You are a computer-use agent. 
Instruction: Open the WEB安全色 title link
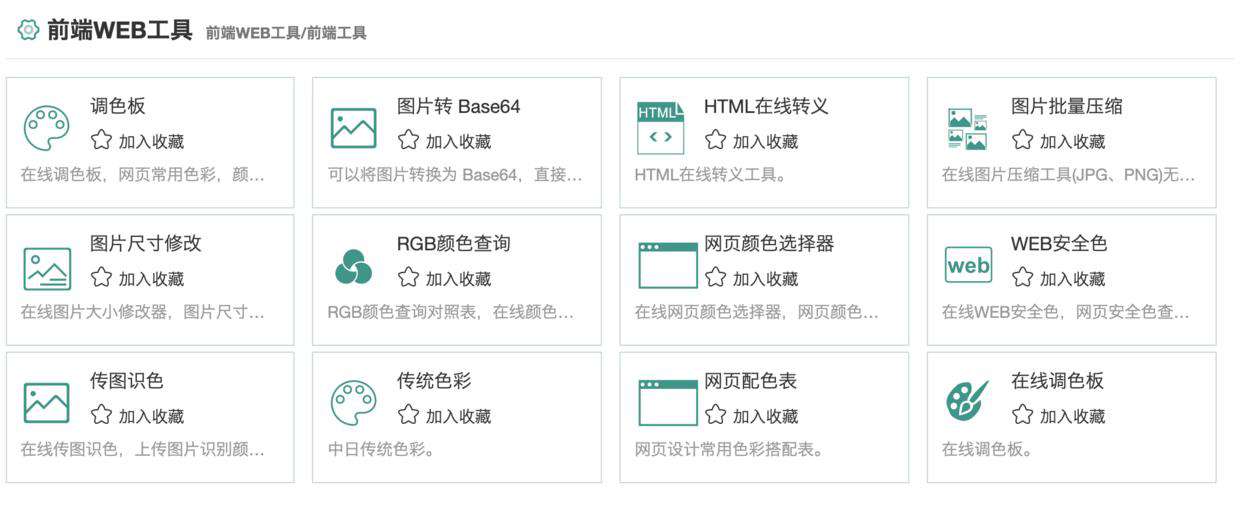(x=1059, y=244)
